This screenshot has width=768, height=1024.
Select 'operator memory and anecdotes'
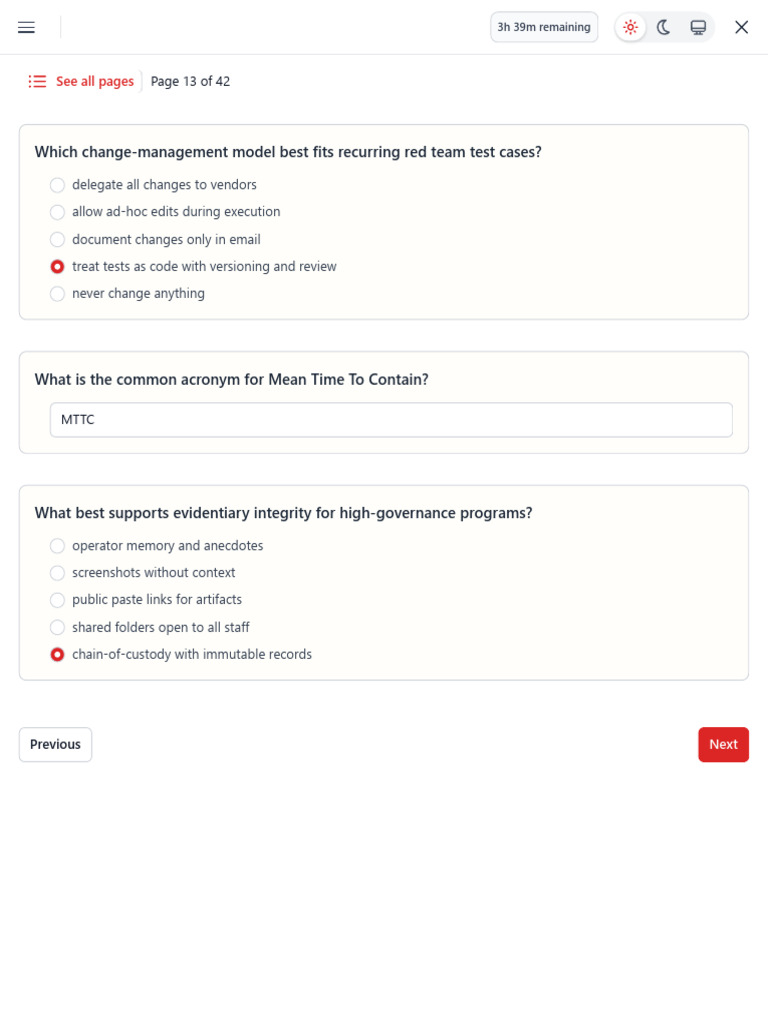58,546
